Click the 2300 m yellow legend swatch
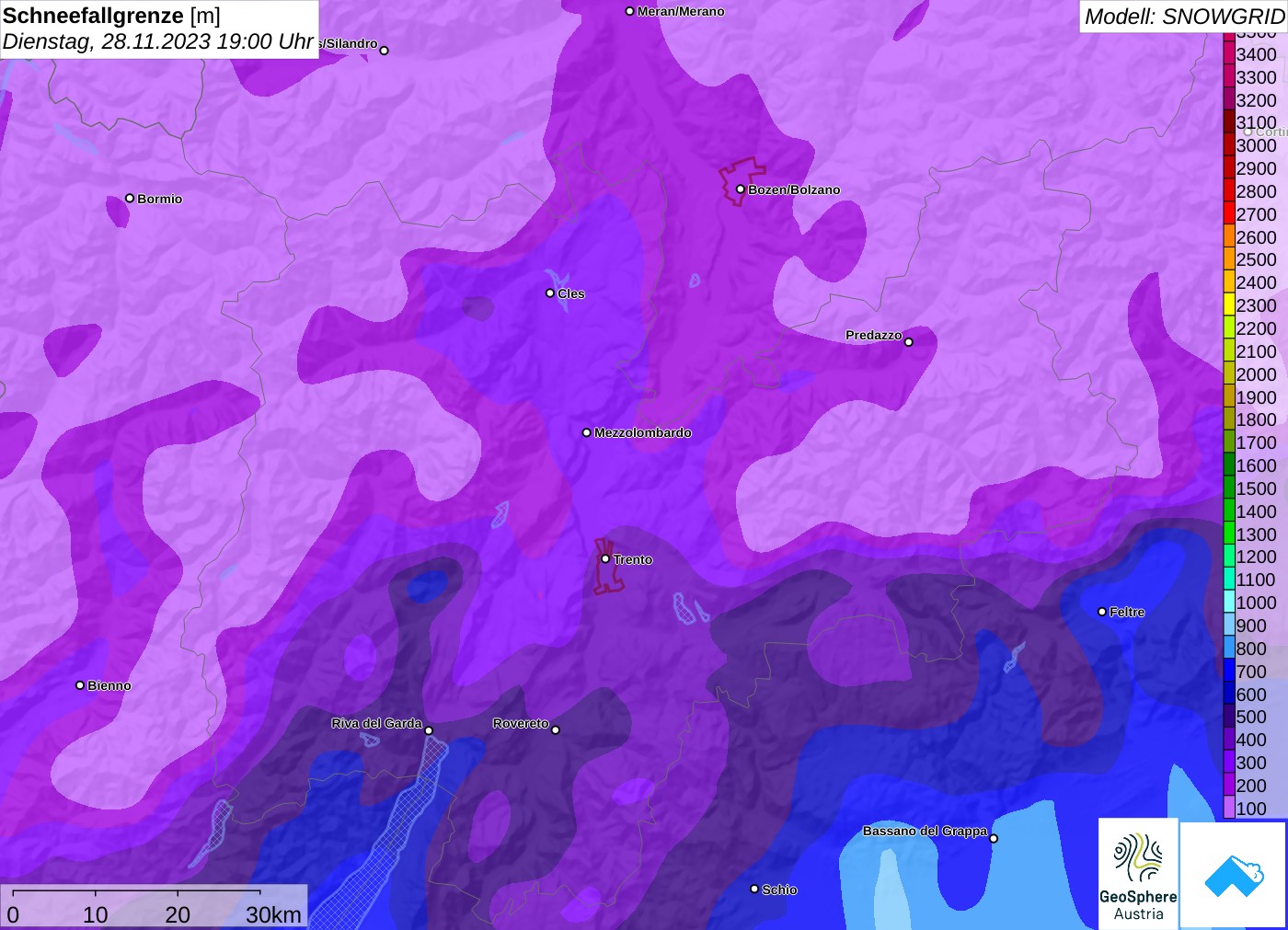 pos(1229,305)
